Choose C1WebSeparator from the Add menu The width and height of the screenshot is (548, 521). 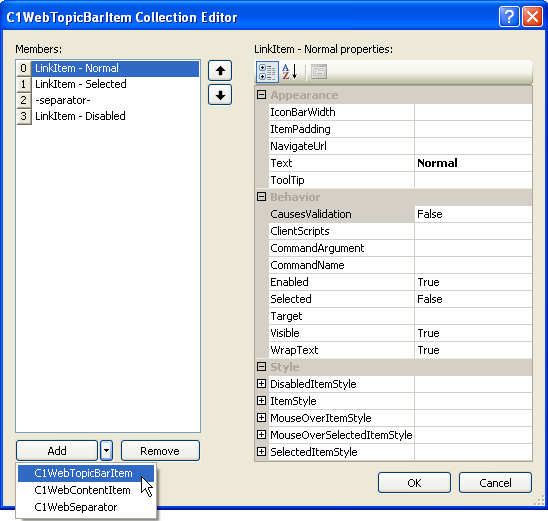pyautogui.click(x=86, y=507)
